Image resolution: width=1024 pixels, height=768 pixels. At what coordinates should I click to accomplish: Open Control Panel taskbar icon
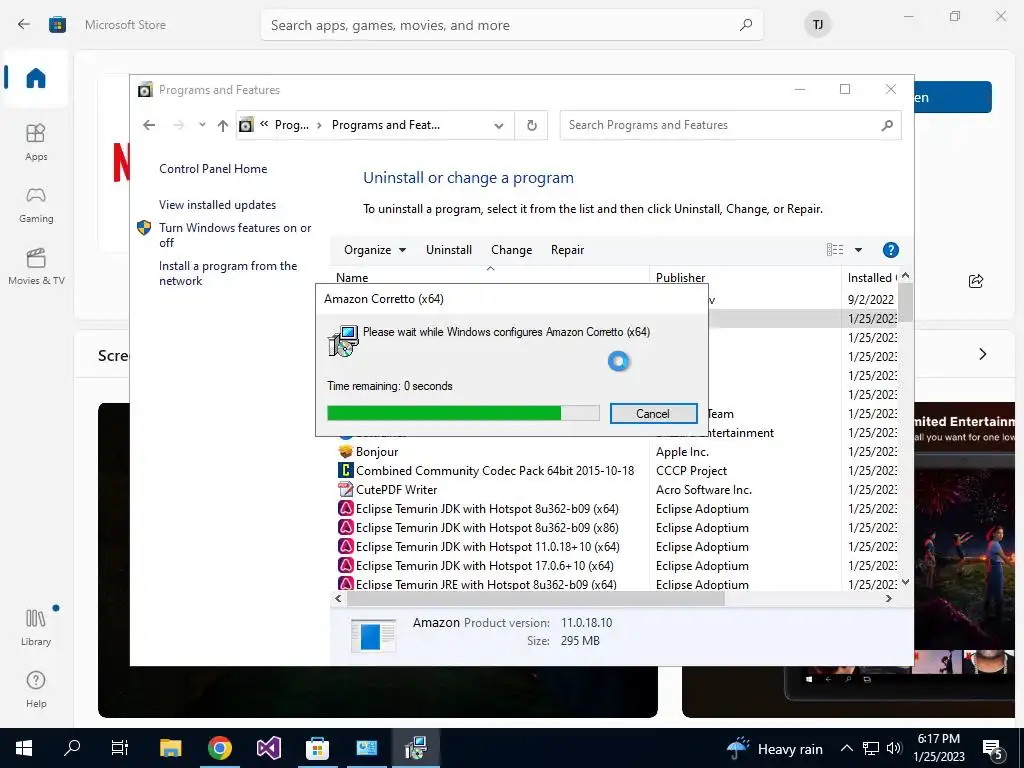366,748
